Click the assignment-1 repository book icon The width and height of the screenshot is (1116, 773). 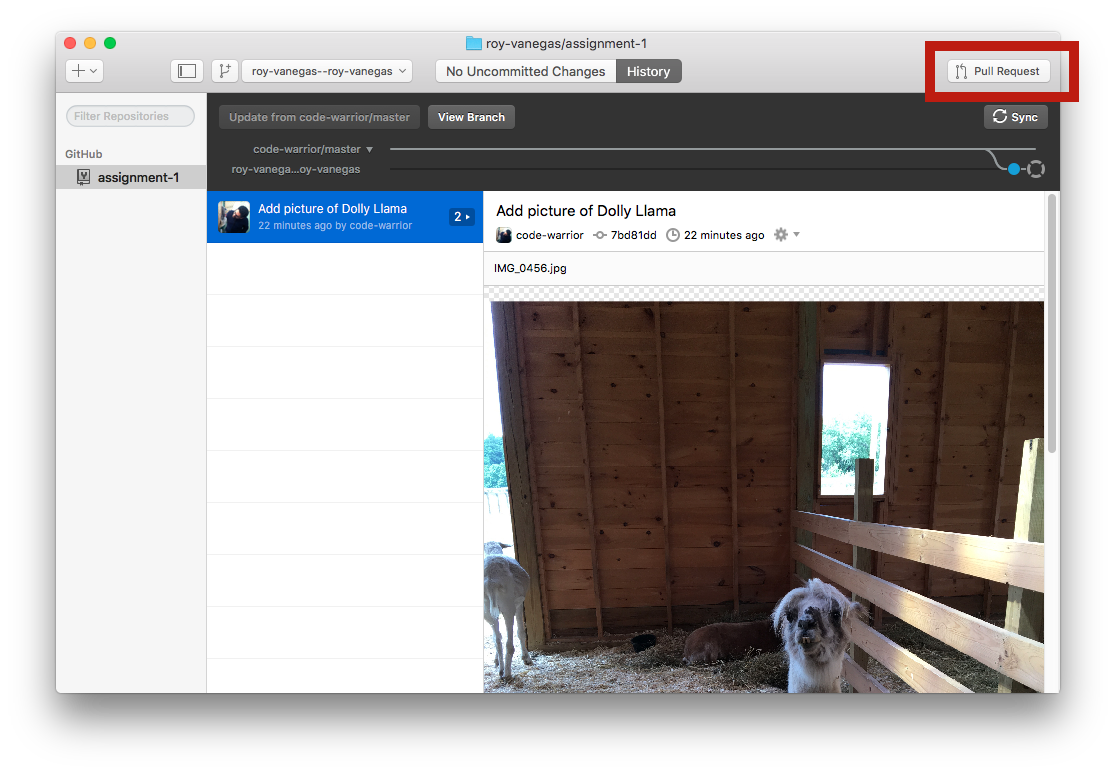pos(83,177)
